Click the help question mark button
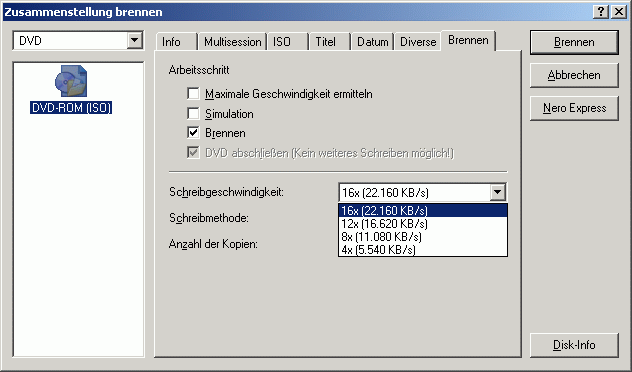The width and height of the screenshot is (632, 372). 601,12
